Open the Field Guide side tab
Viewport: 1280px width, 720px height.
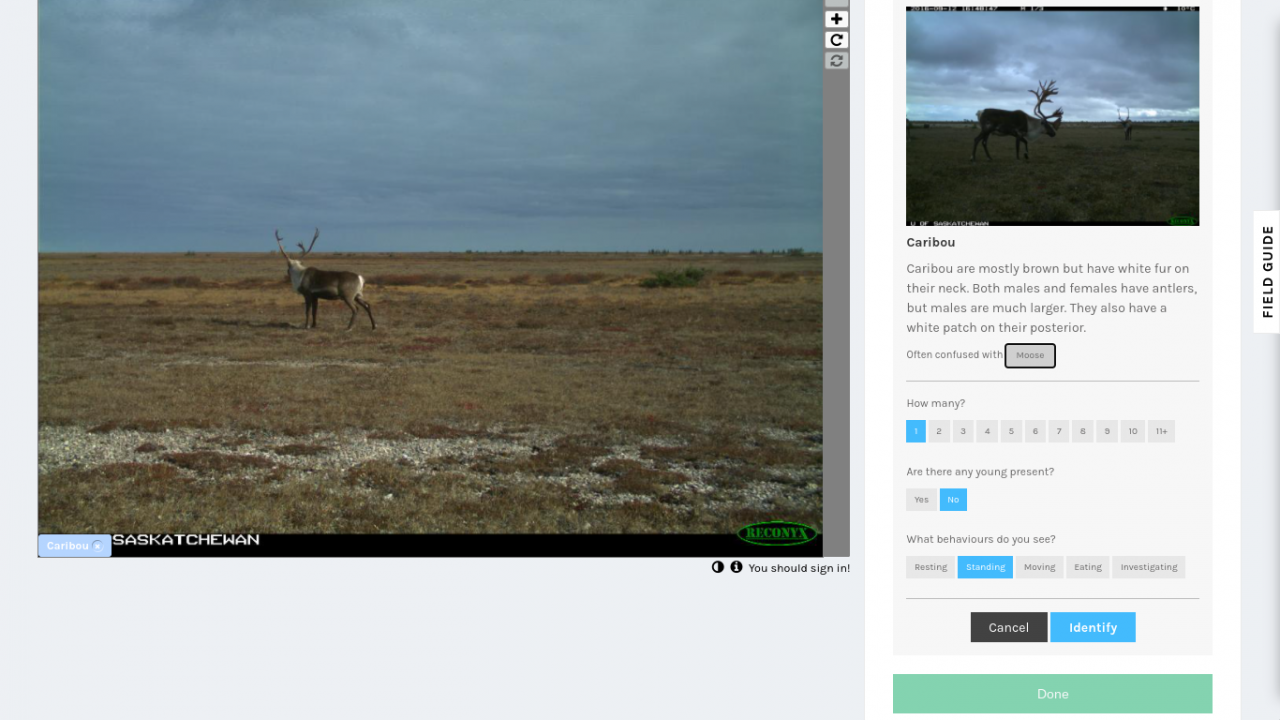tap(1267, 271)
